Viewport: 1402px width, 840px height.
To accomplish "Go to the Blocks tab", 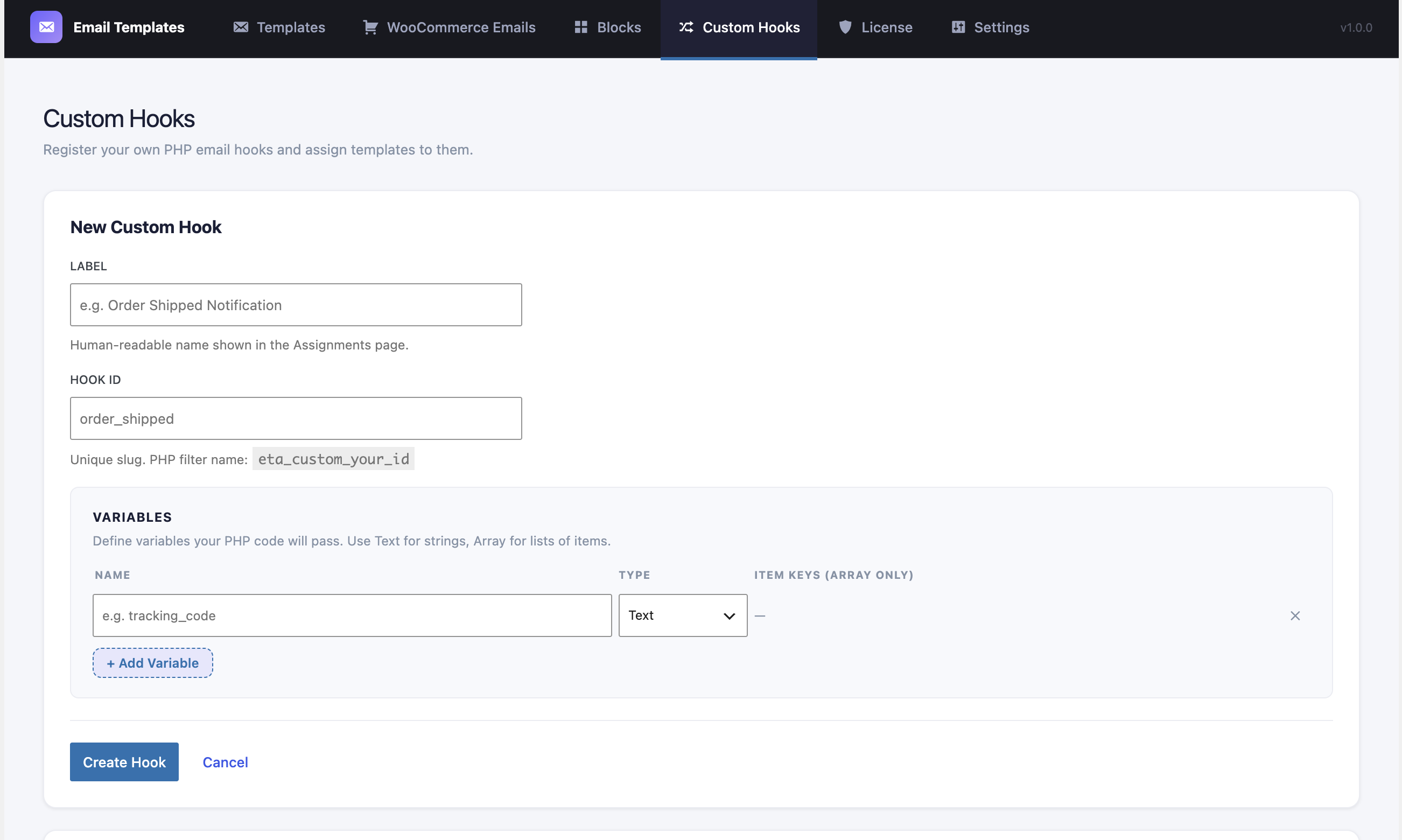I will [607, 27].
